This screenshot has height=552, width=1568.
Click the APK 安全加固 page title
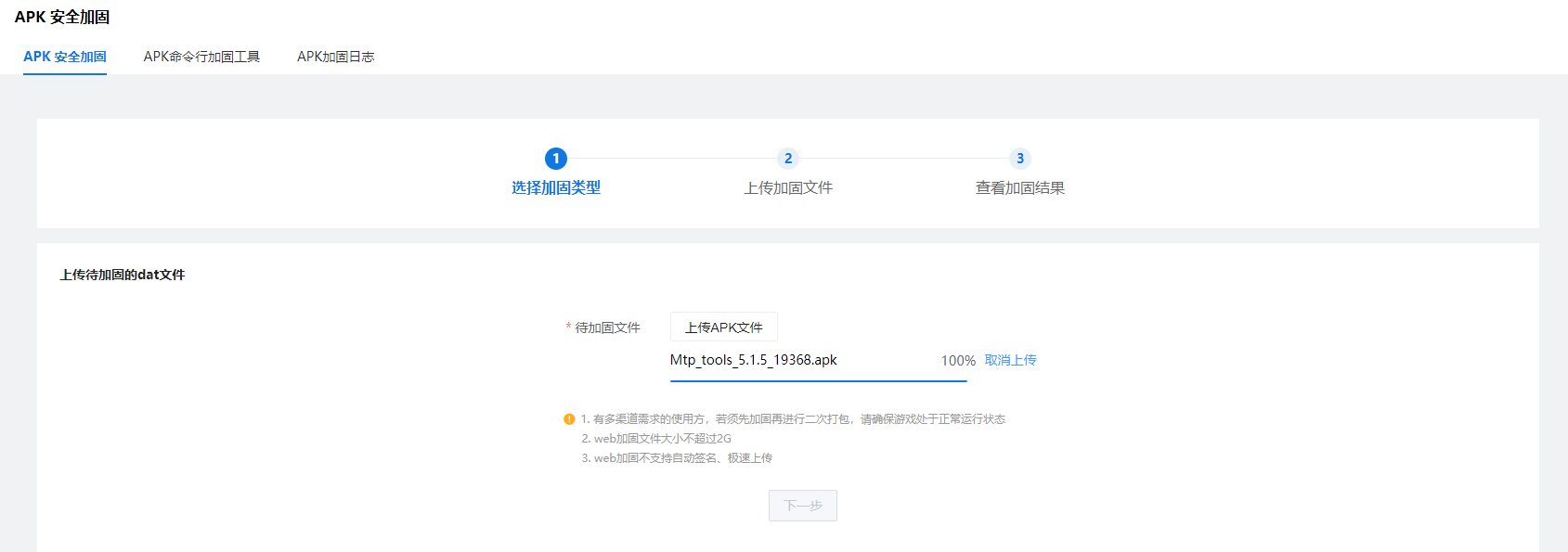click(62, 17)
